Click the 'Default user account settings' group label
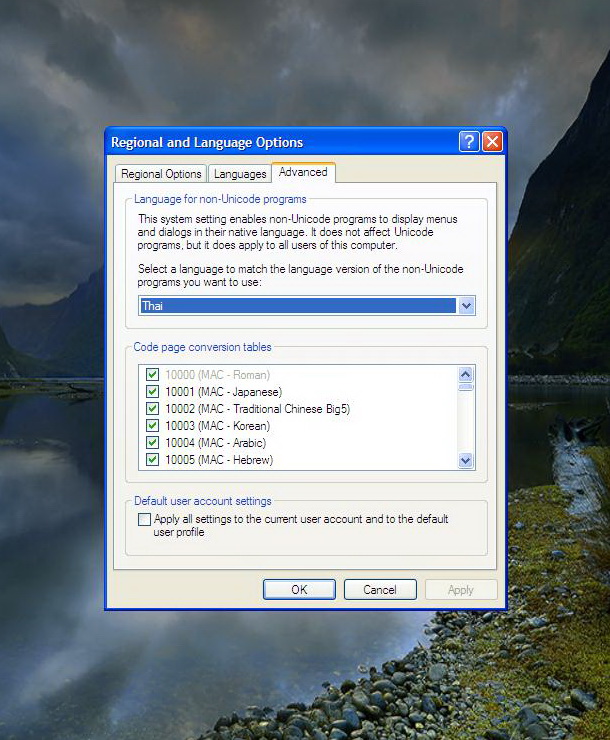Screen dimensions: 610x740 point(203,501)
